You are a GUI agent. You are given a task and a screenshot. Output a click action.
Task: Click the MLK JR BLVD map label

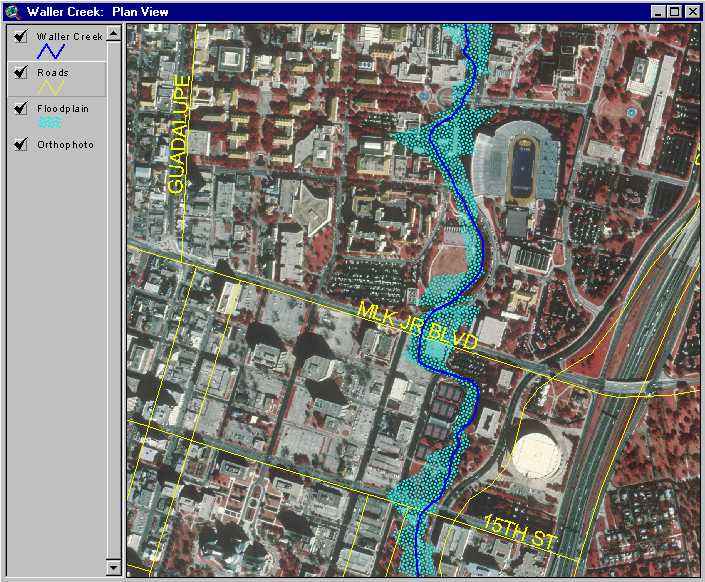pos(418,325)
